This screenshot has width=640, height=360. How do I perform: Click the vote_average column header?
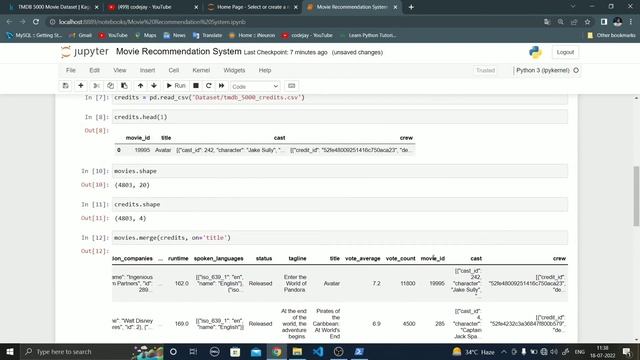[362, 258]
